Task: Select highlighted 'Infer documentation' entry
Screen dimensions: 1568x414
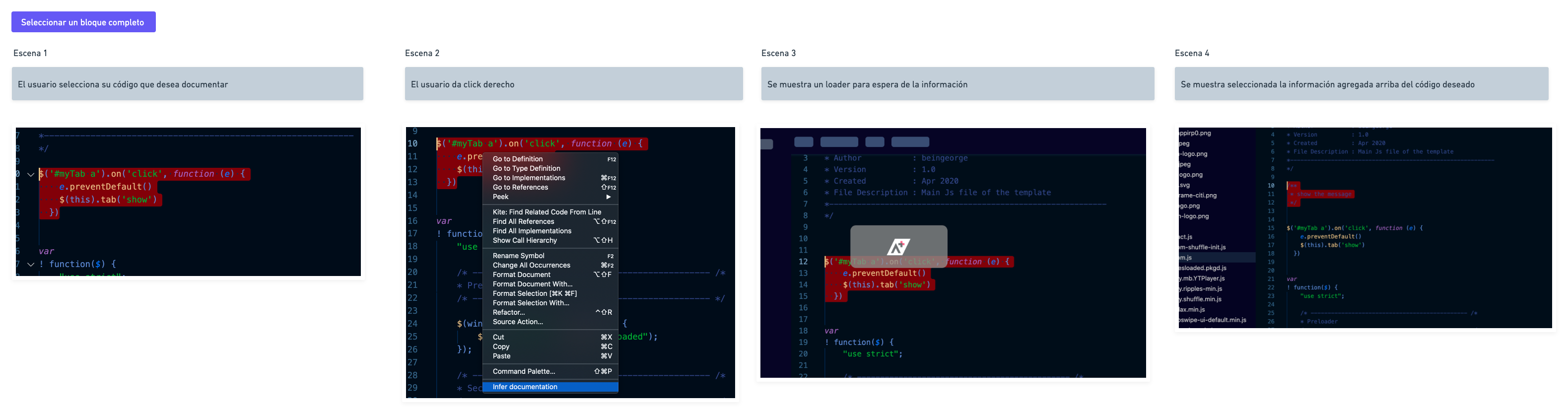Action: (550, 387)
